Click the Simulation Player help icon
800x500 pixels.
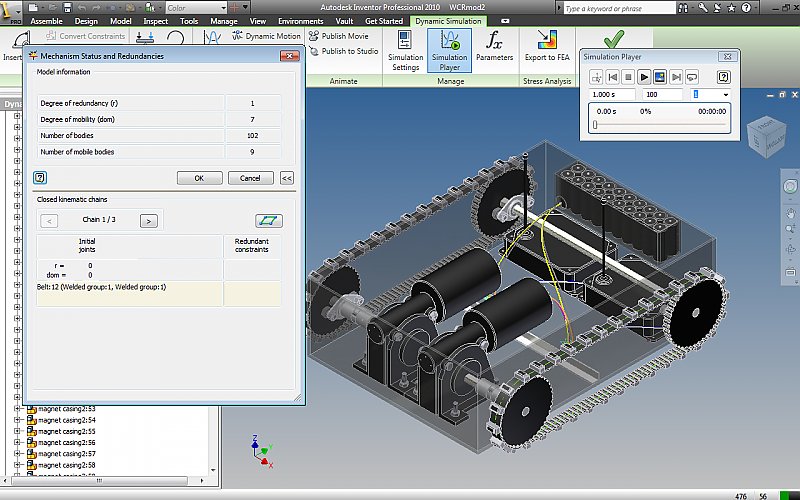click(x=723, y=77)
